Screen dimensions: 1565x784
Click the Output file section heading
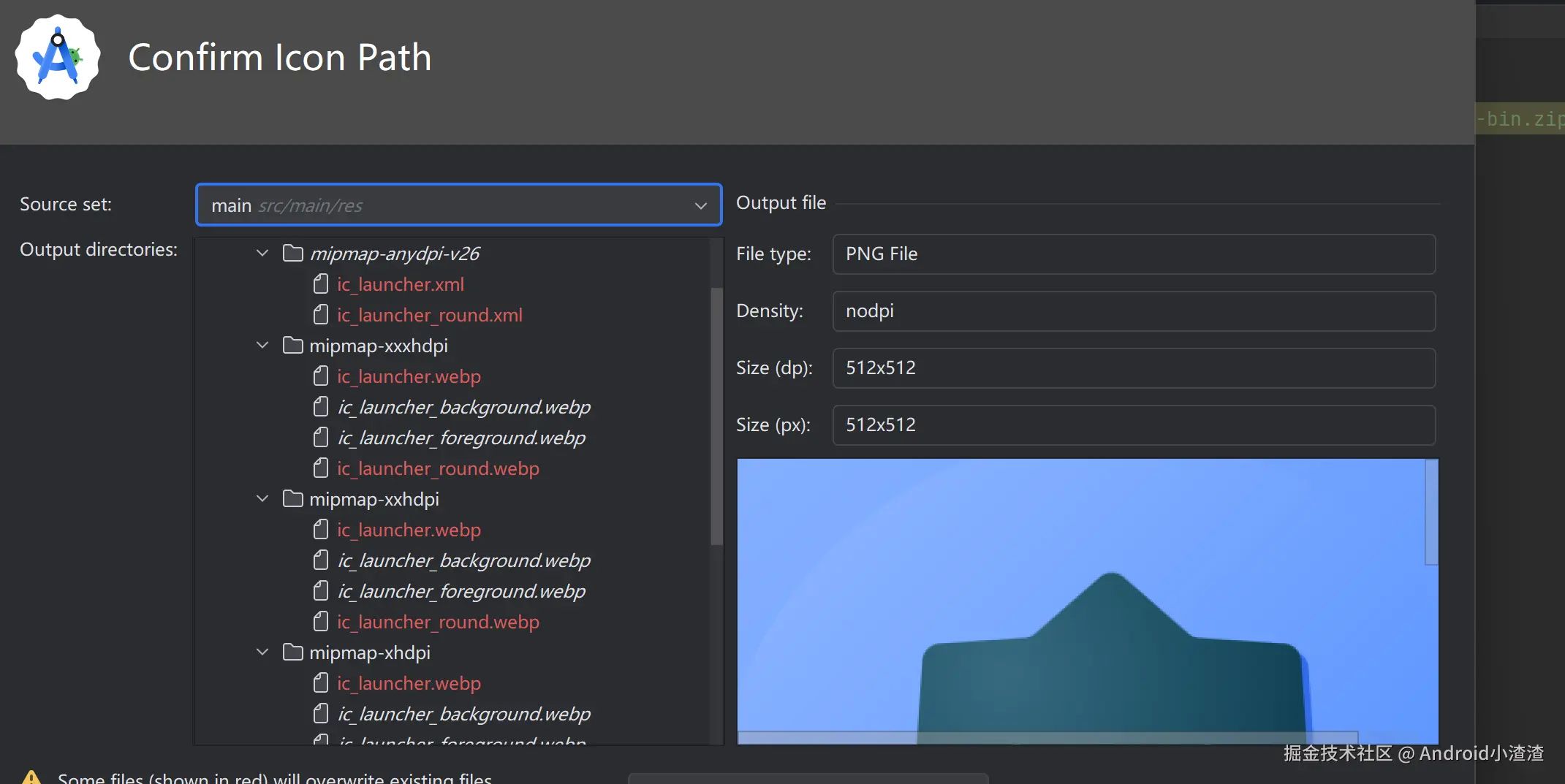781,202
